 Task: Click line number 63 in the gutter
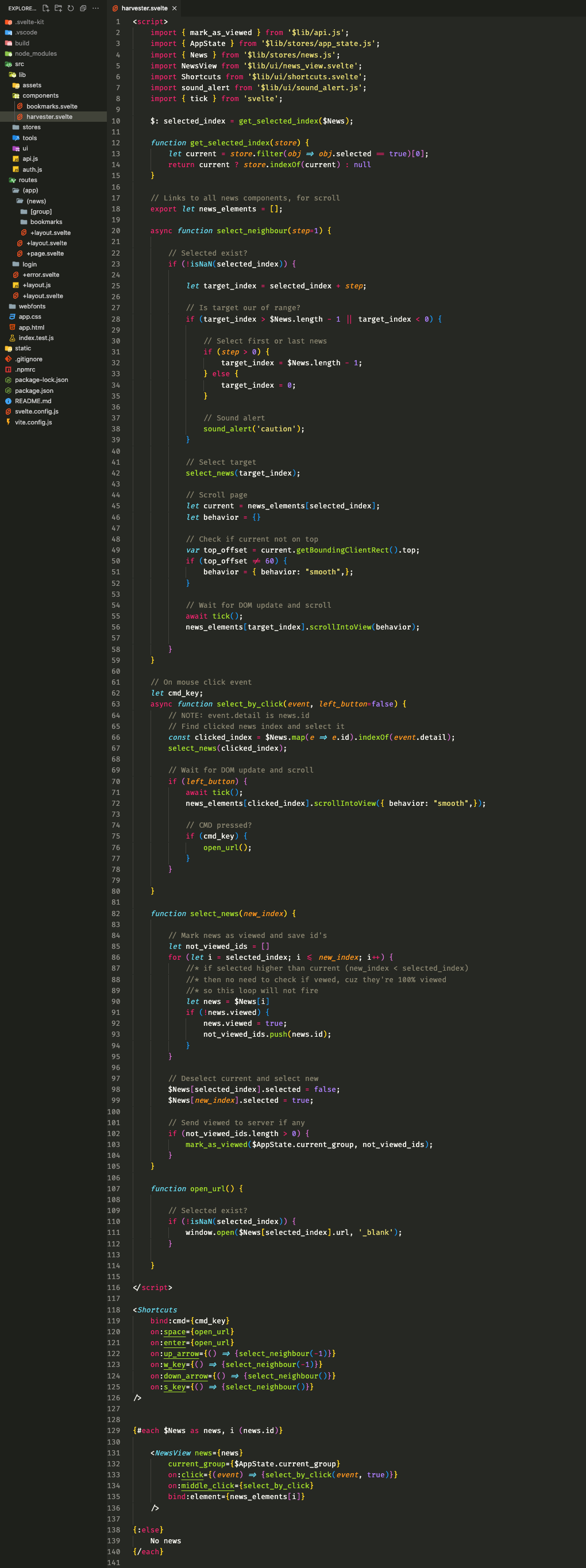coord(115,704)
